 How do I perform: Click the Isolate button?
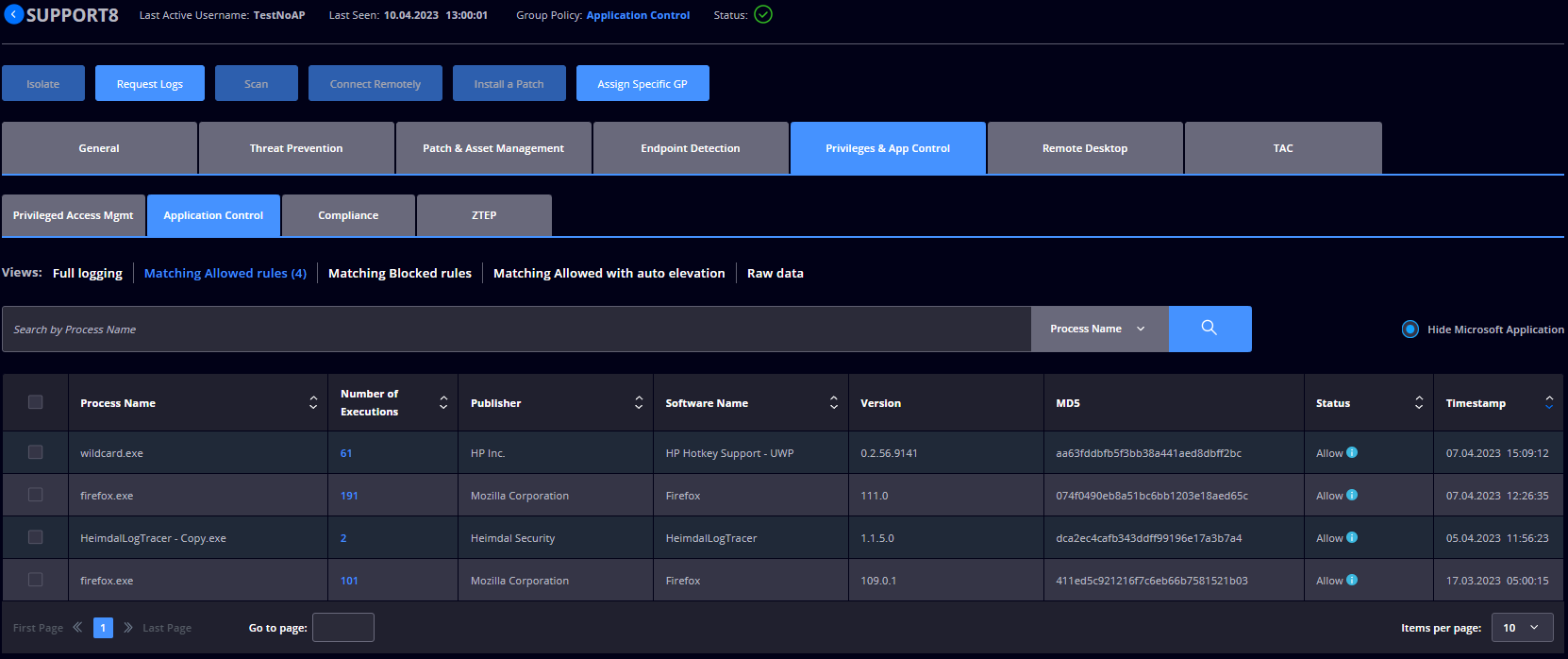(x=43, y=83)
